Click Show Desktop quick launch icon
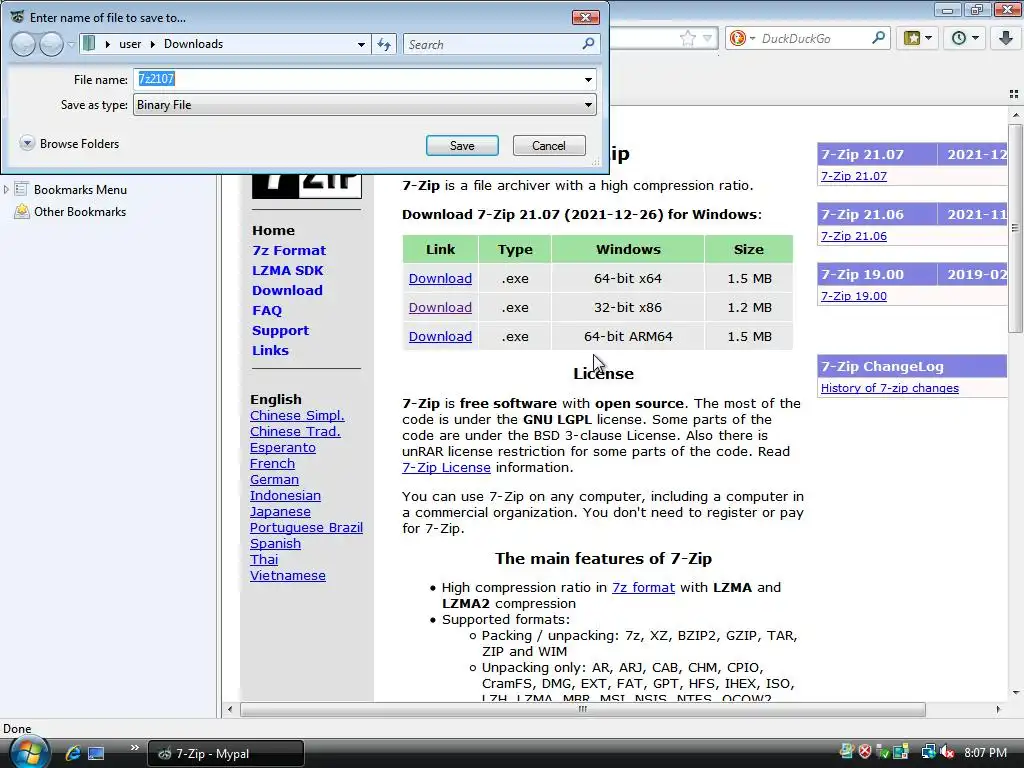Viewport: 1024px width, 768px height. click(x=96, y=753)
